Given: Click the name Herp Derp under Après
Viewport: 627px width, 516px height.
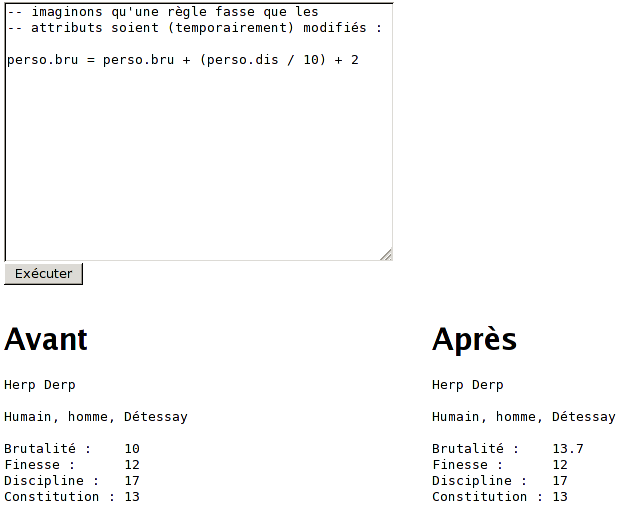Looking at the screenshot, I should coord(468,385).
